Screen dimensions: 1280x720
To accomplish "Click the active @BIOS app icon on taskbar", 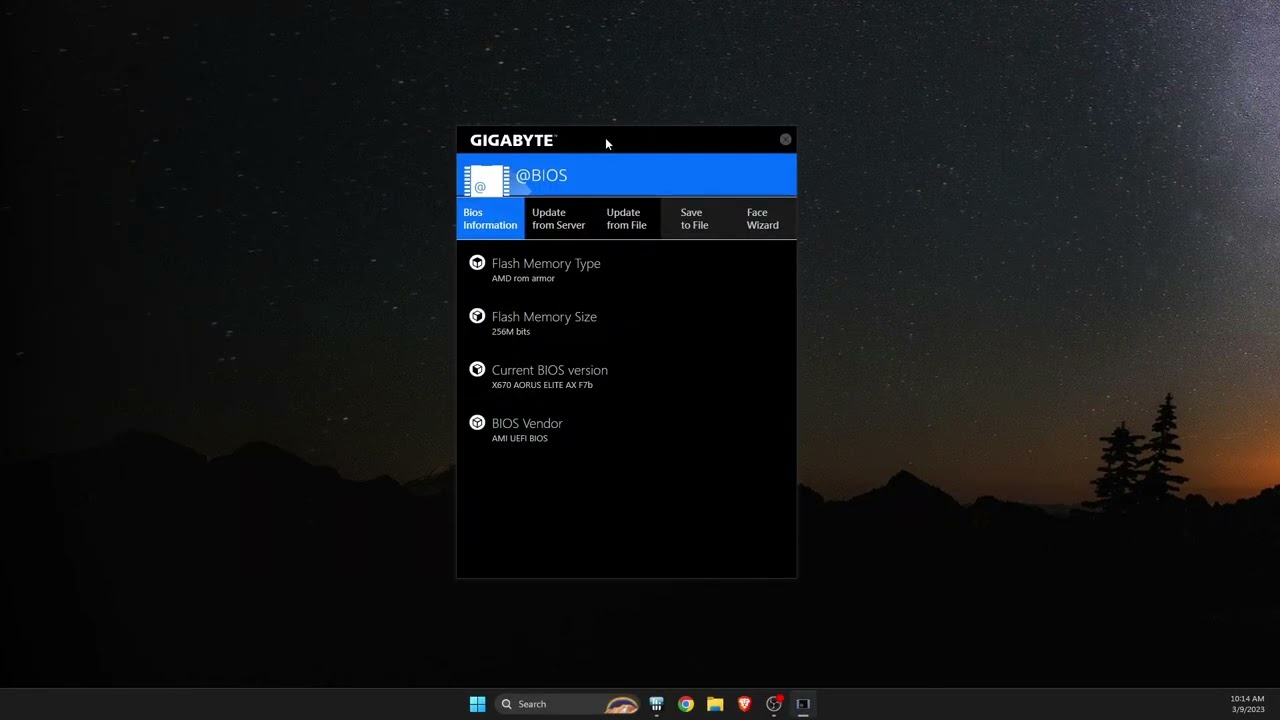I will (803, 704).
